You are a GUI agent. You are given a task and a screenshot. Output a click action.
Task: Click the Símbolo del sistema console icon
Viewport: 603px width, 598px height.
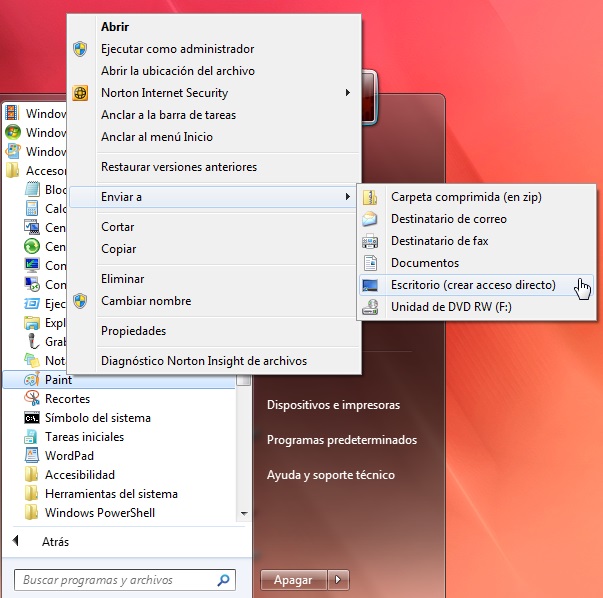coord(32,418)
